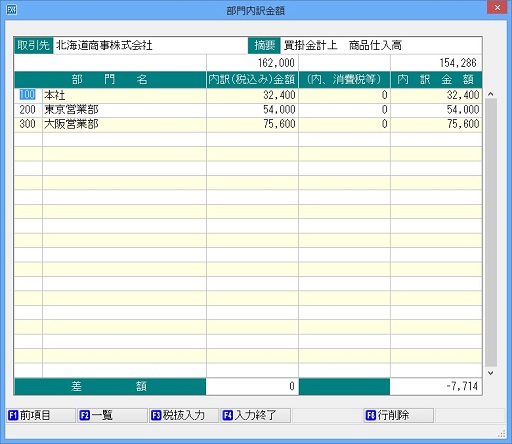
Task: Click 32,400 in 内訳金額 column
Action: (436, 95)
